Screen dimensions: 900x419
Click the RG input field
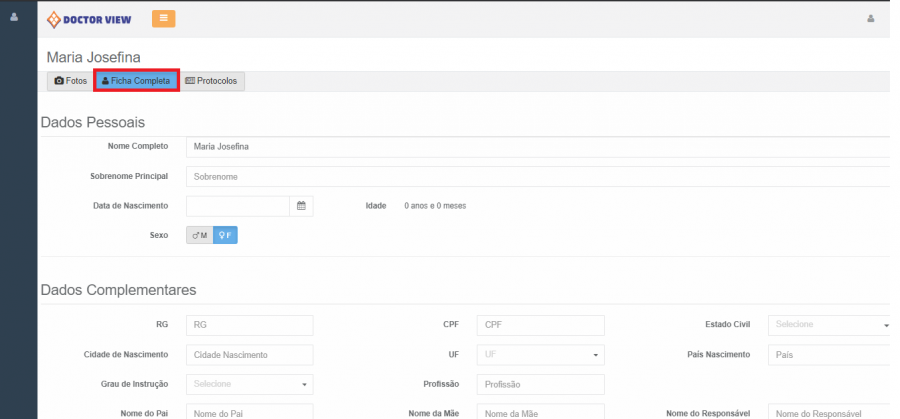click(x=249, y=325)
